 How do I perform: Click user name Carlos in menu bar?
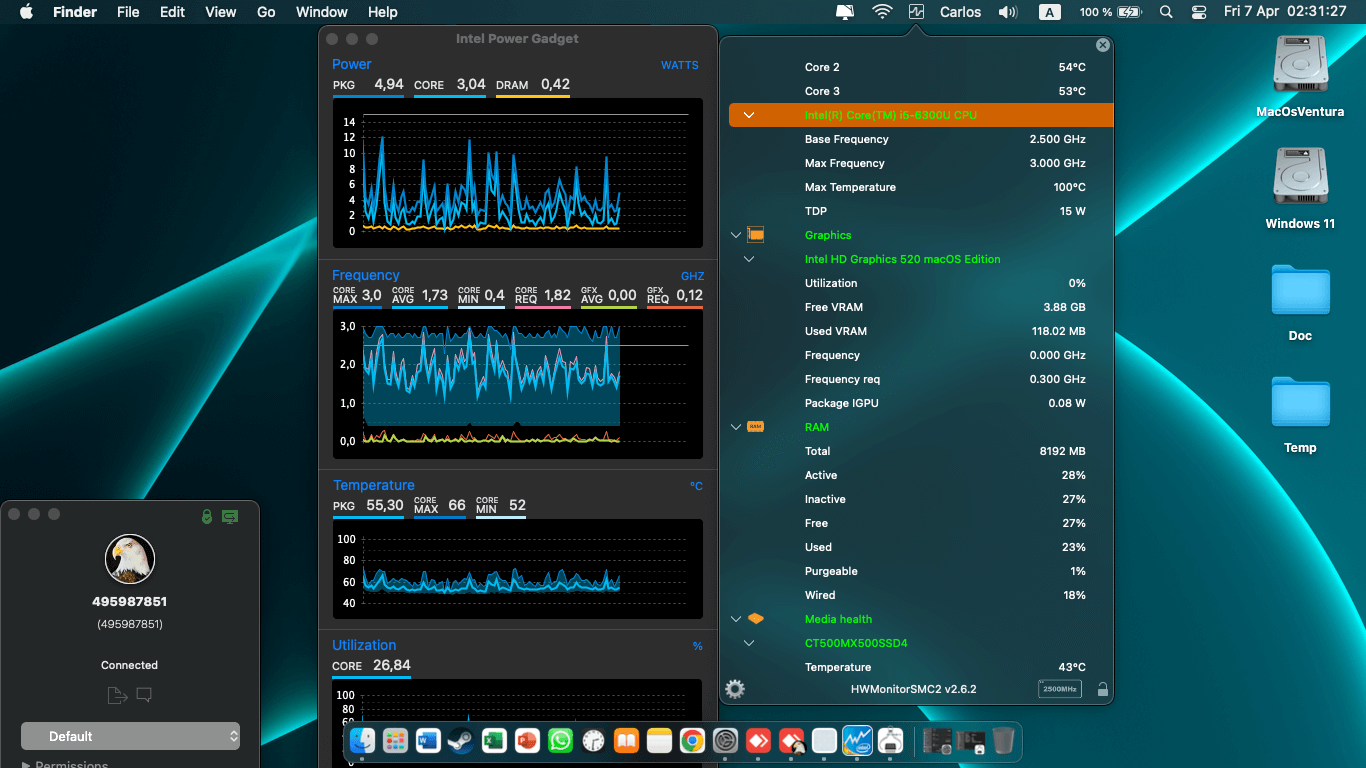[x=960, y=12]
